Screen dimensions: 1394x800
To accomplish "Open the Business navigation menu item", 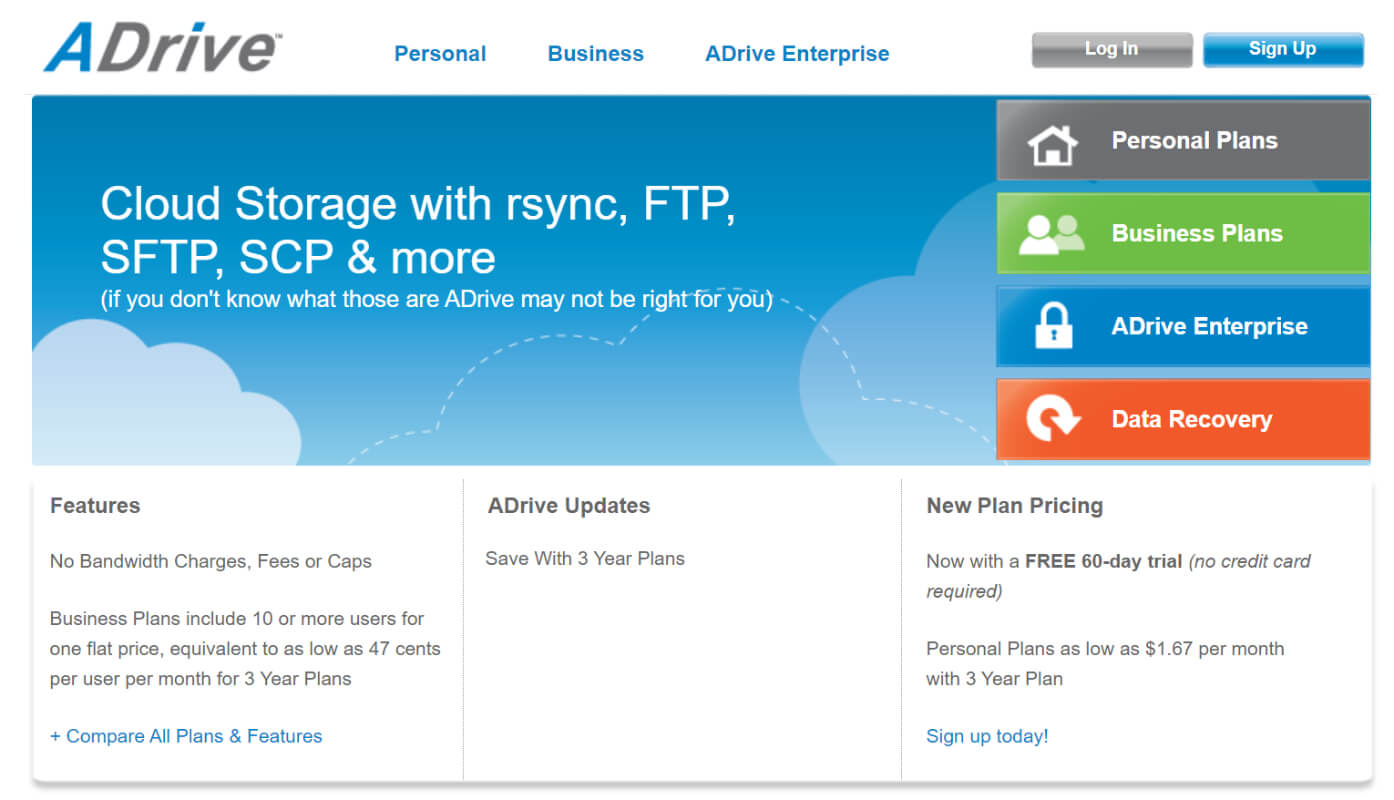I will pos(596,54).
